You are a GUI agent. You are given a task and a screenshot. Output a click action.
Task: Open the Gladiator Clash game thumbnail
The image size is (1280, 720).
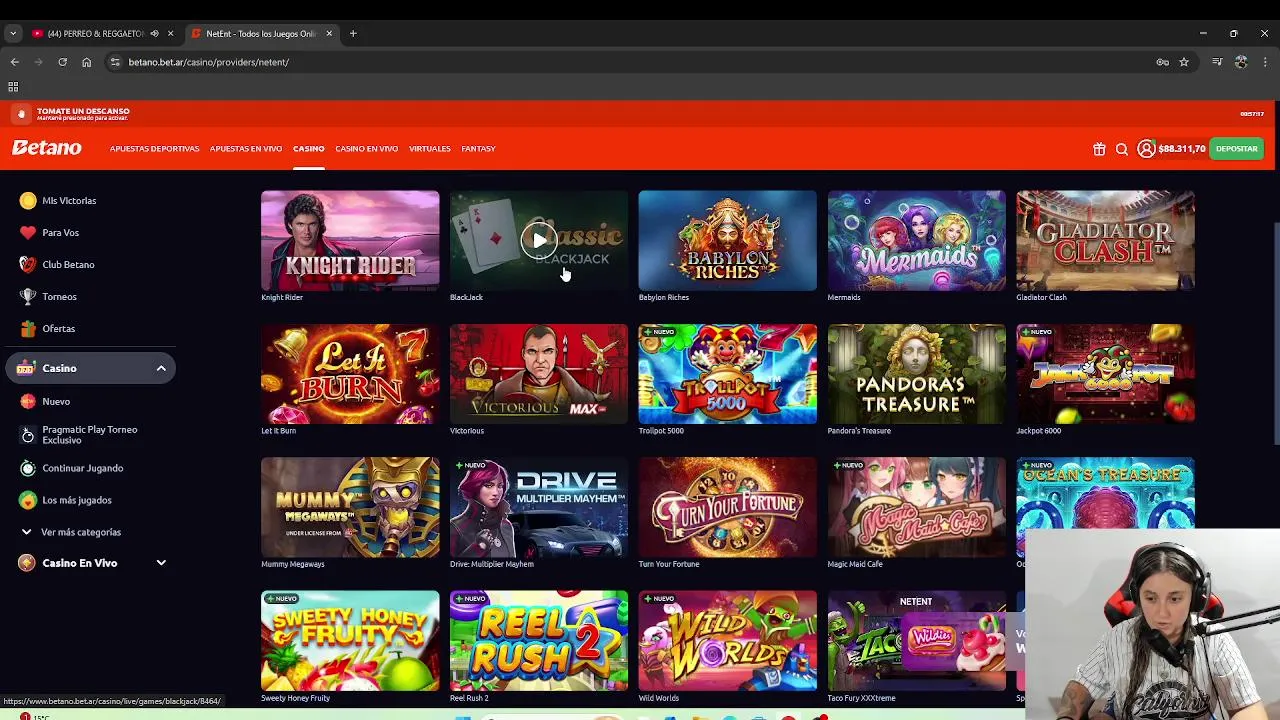(x=1106, y=240)
